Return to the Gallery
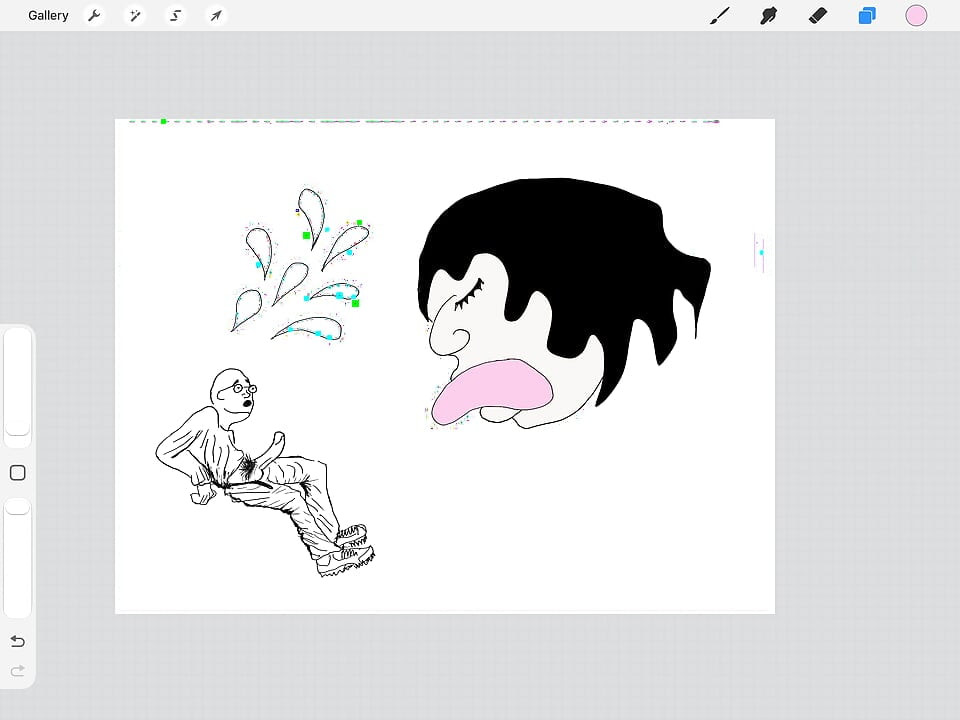The image size is (960, 720). 48,15
